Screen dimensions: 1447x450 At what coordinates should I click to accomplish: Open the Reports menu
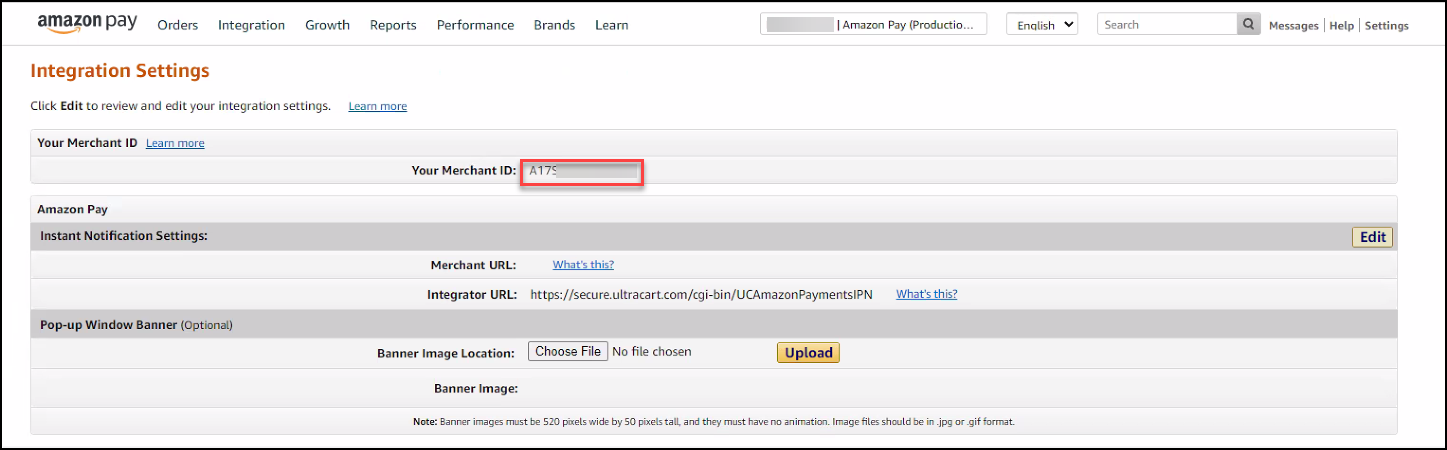[x=393, y=25]
